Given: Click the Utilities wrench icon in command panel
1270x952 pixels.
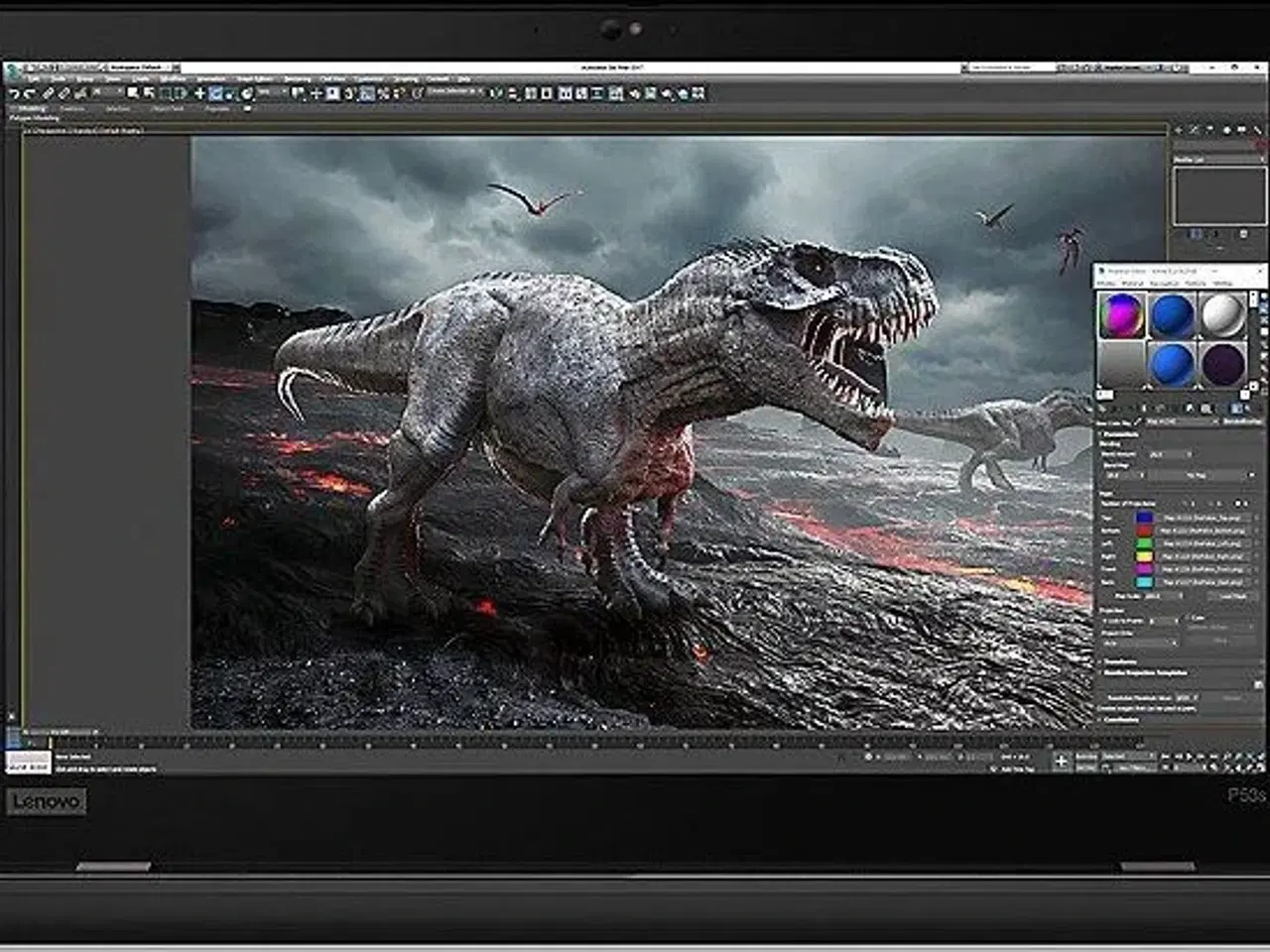Looking at the screenshot, I should (1258, 130).
